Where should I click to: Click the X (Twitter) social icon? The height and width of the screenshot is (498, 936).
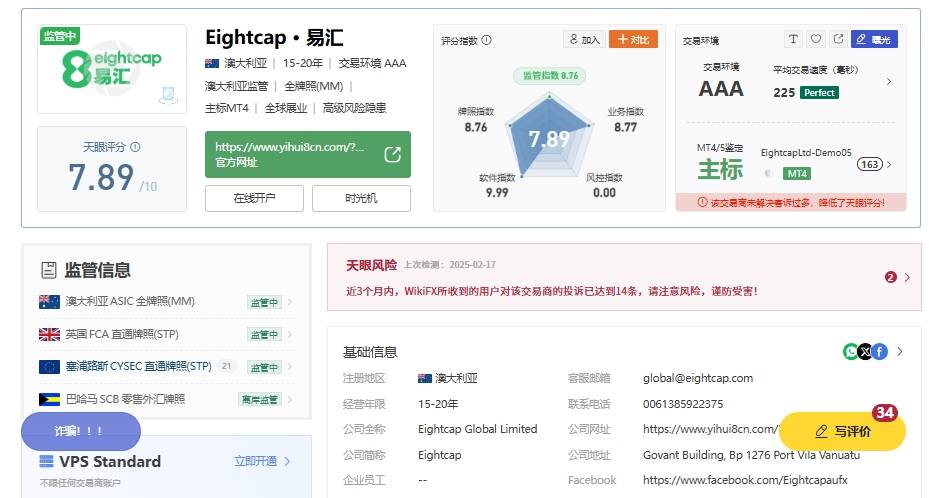tap(865, 352)
